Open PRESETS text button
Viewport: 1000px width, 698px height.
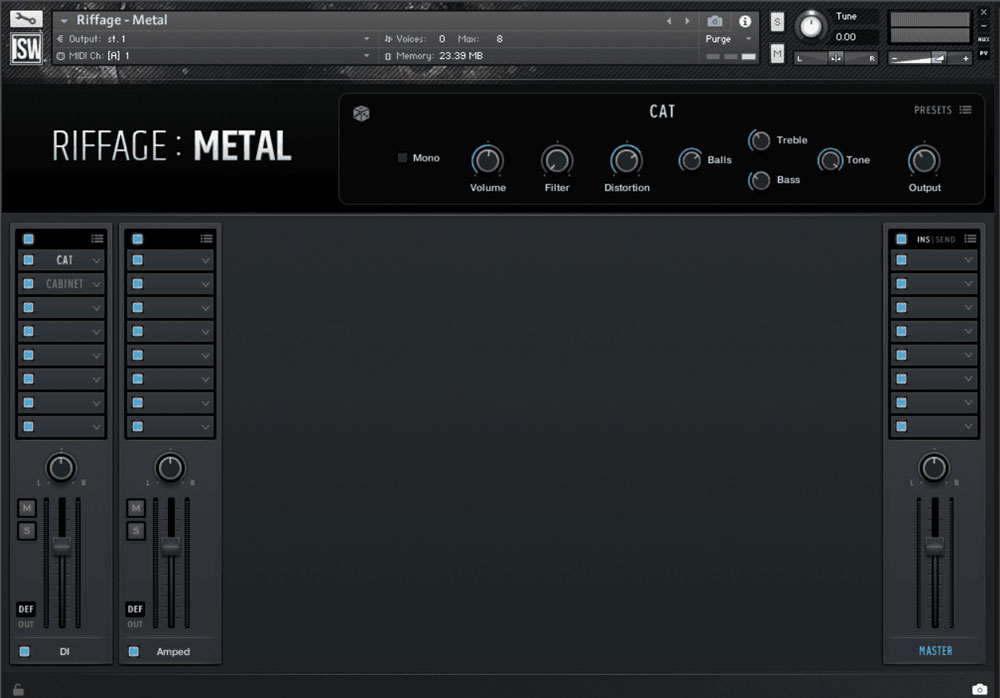932,110
